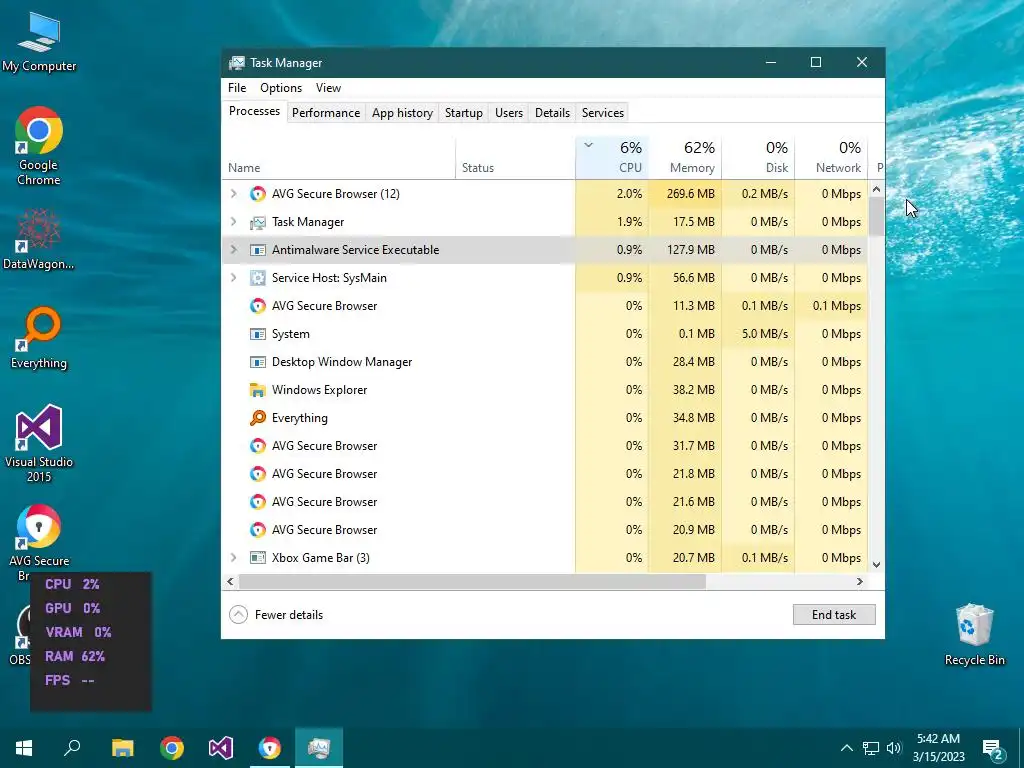Switch to the Users tab
The width and height of the screenshot is (1024, 768).
pos(509,112)
